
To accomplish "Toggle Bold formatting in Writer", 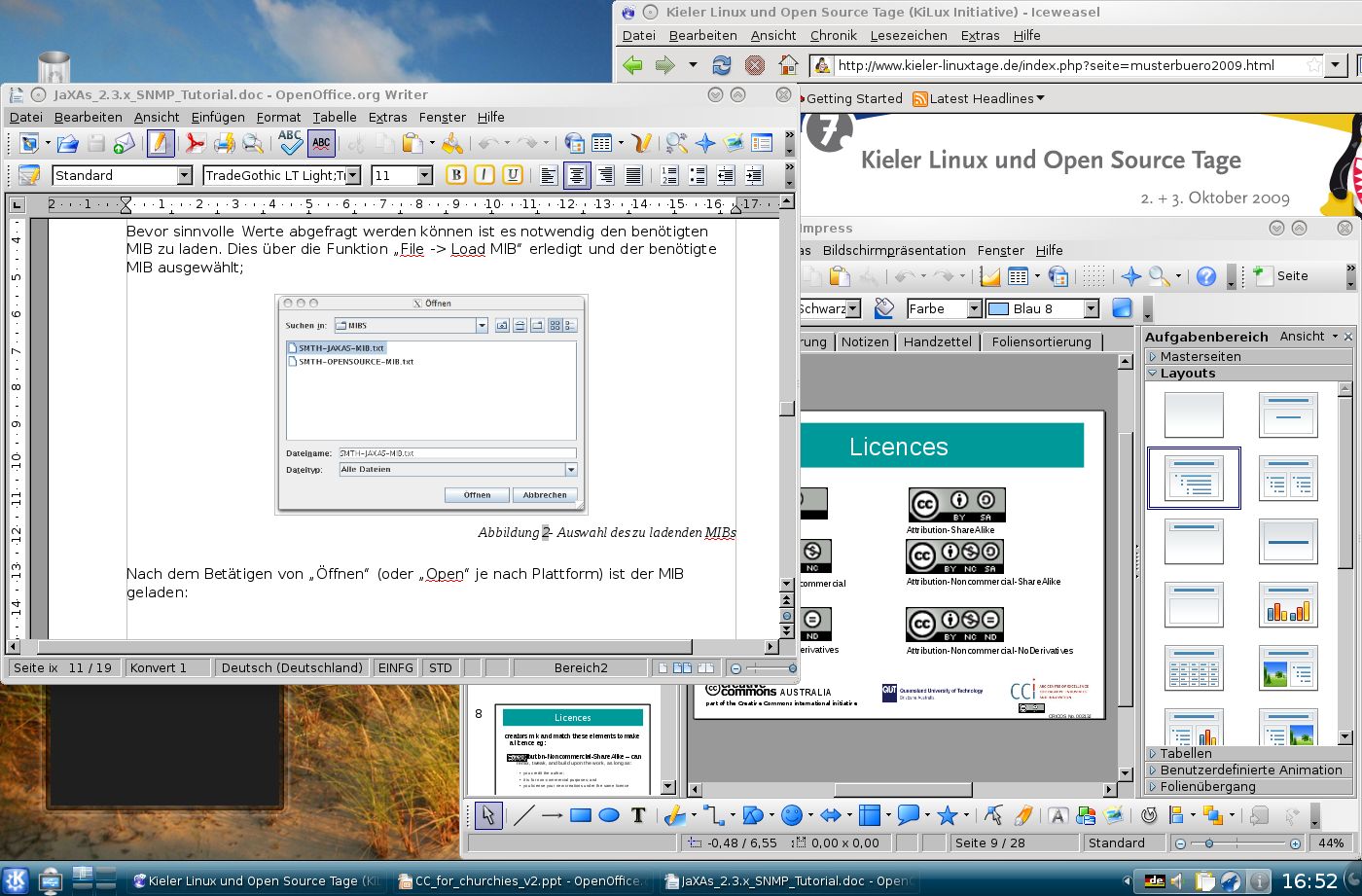I will point(456,175).
